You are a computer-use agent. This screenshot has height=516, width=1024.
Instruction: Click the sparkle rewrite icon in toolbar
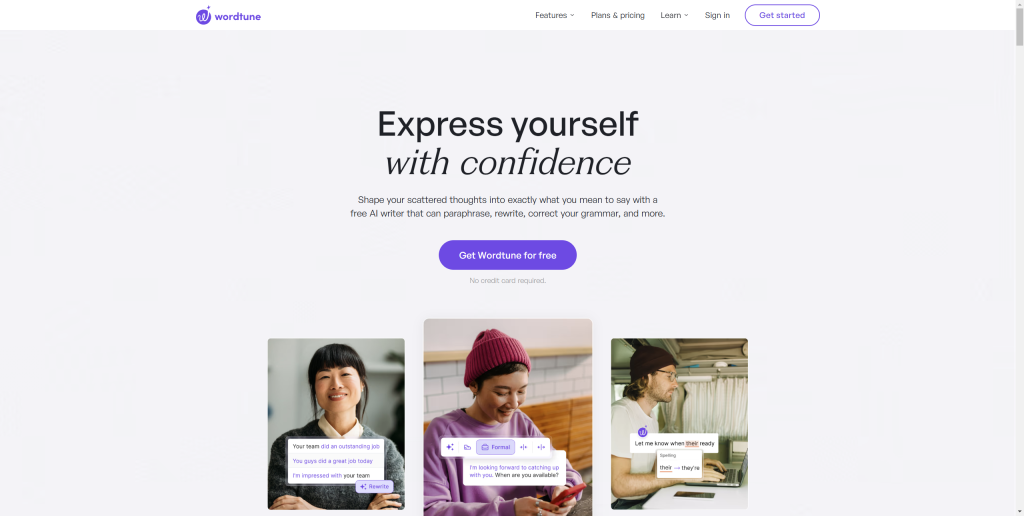[x=450, y=447]
